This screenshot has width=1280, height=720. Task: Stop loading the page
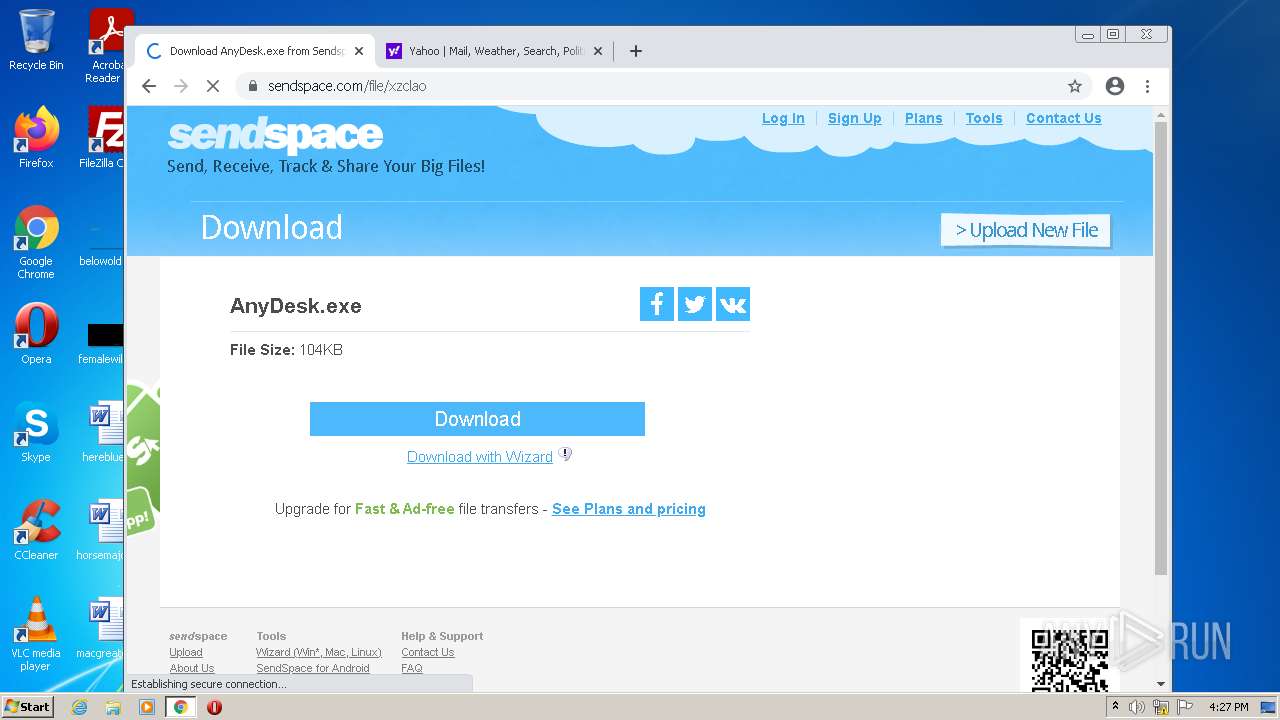click(x=212, y=86)
